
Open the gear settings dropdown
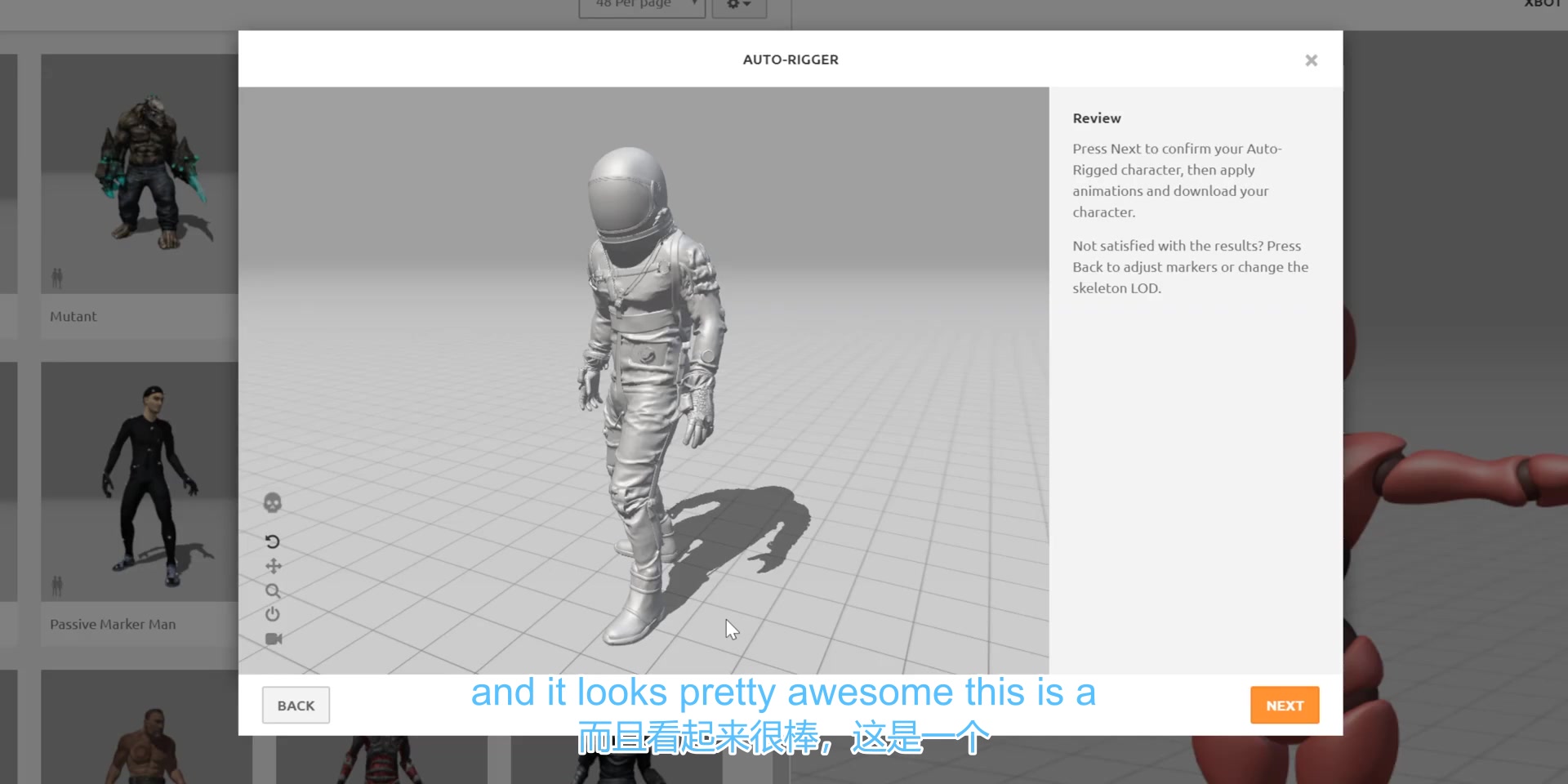coord(739,7)
